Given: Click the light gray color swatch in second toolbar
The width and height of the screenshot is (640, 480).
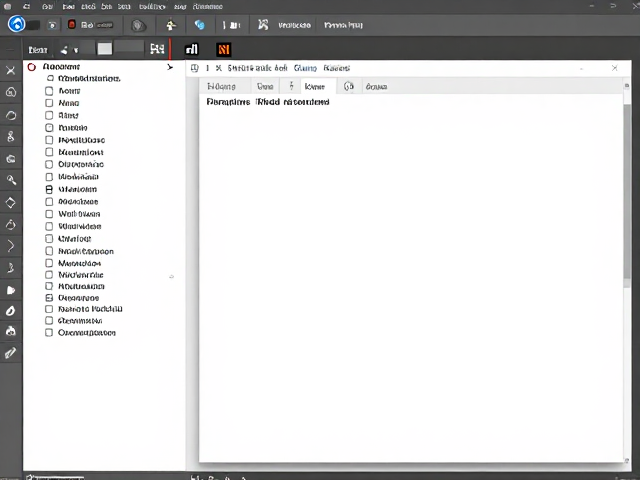Looking at the screenshot, I should coord(104,49).
